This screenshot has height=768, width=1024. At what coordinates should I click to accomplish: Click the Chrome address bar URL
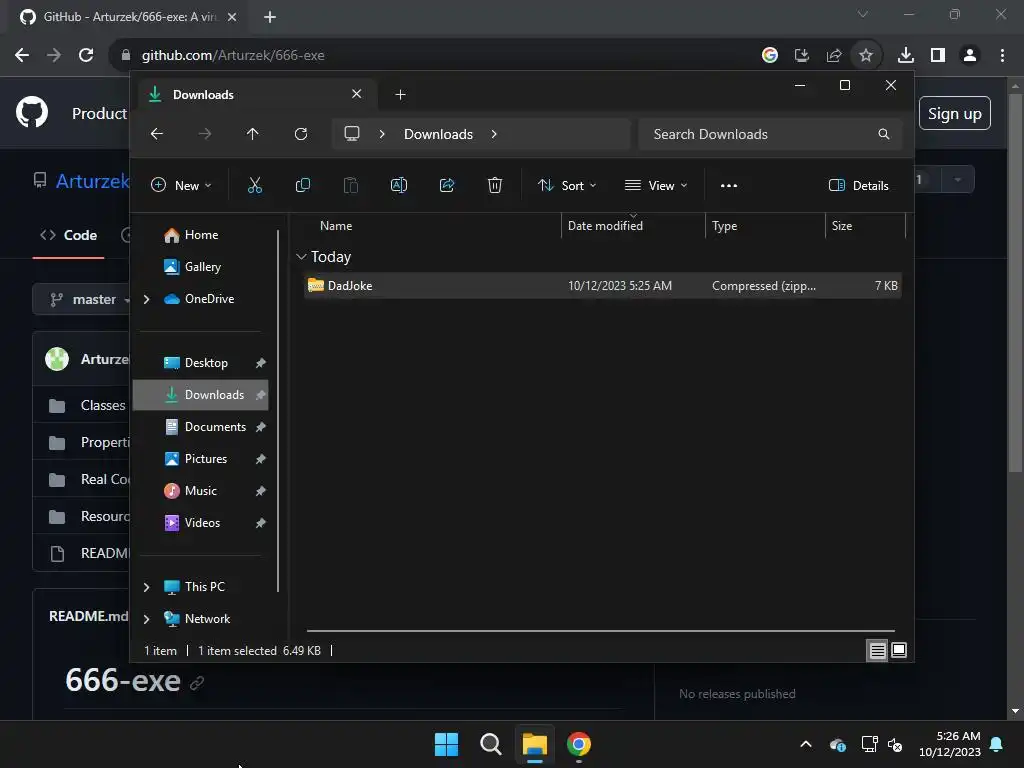tap(233, 56)
